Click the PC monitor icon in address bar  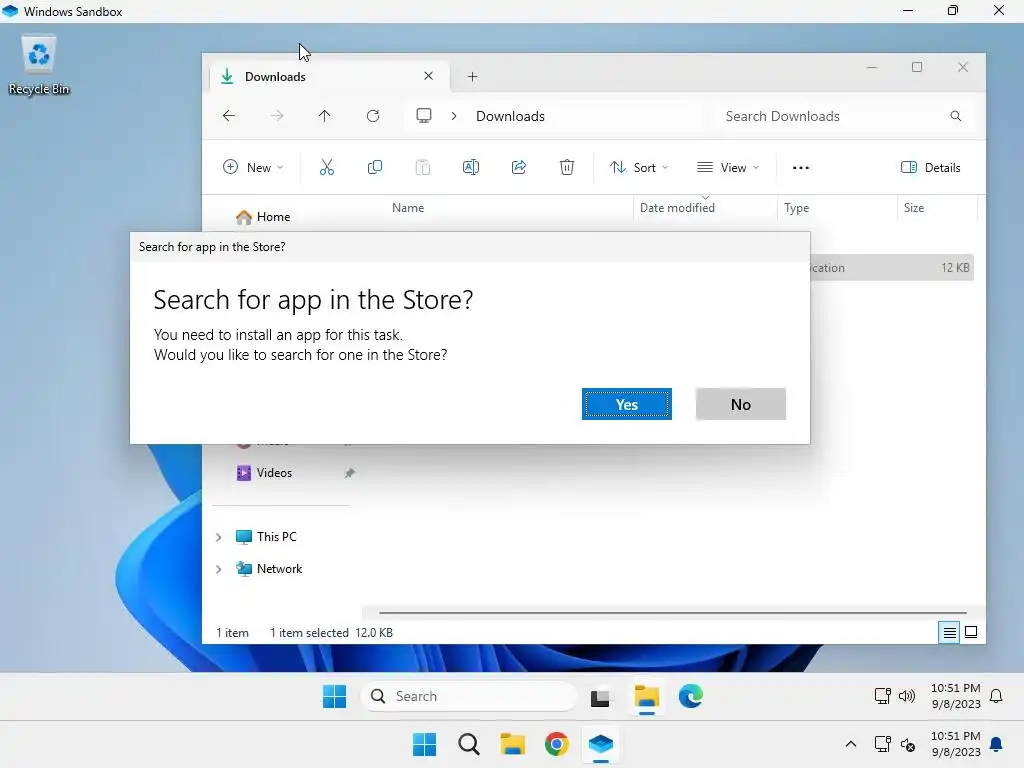424,116
